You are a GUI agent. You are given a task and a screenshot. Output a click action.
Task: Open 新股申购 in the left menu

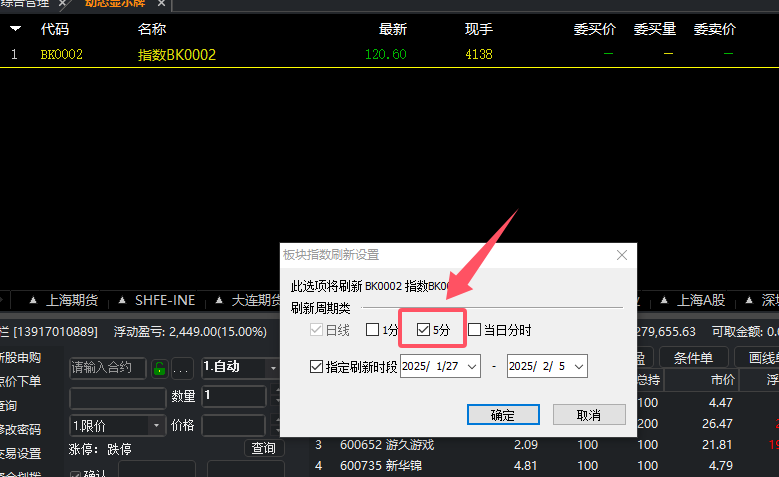click(x=20, y=358)
